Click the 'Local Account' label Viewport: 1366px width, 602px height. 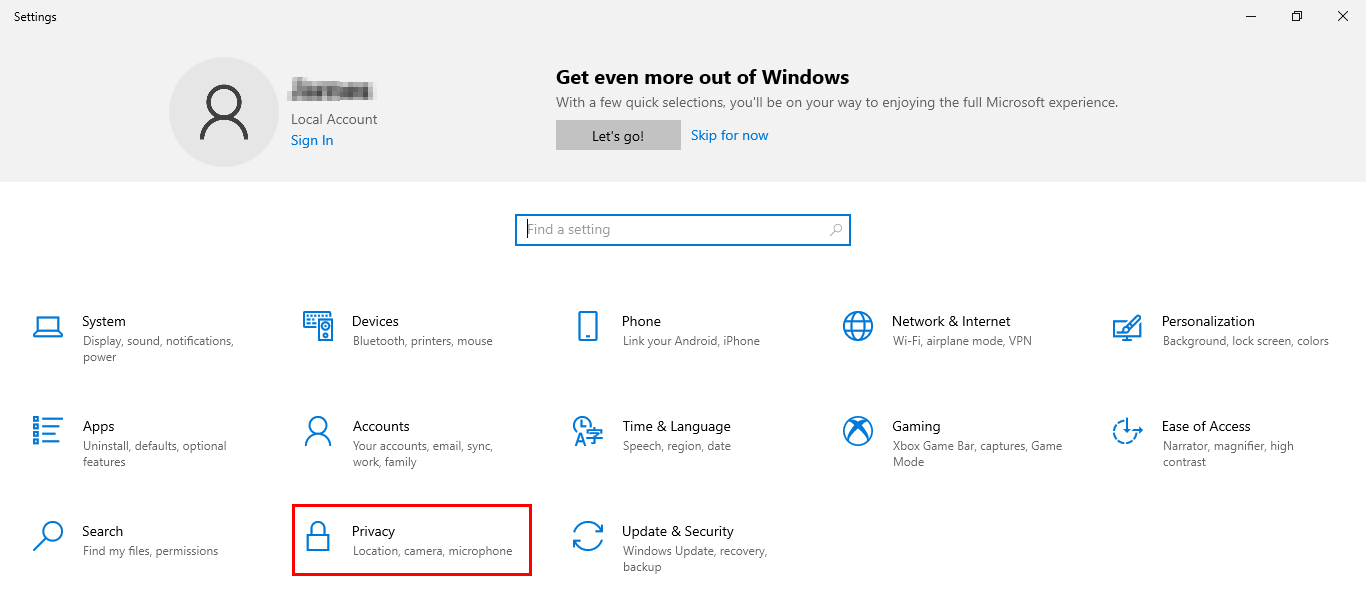[x=334, y=119]
